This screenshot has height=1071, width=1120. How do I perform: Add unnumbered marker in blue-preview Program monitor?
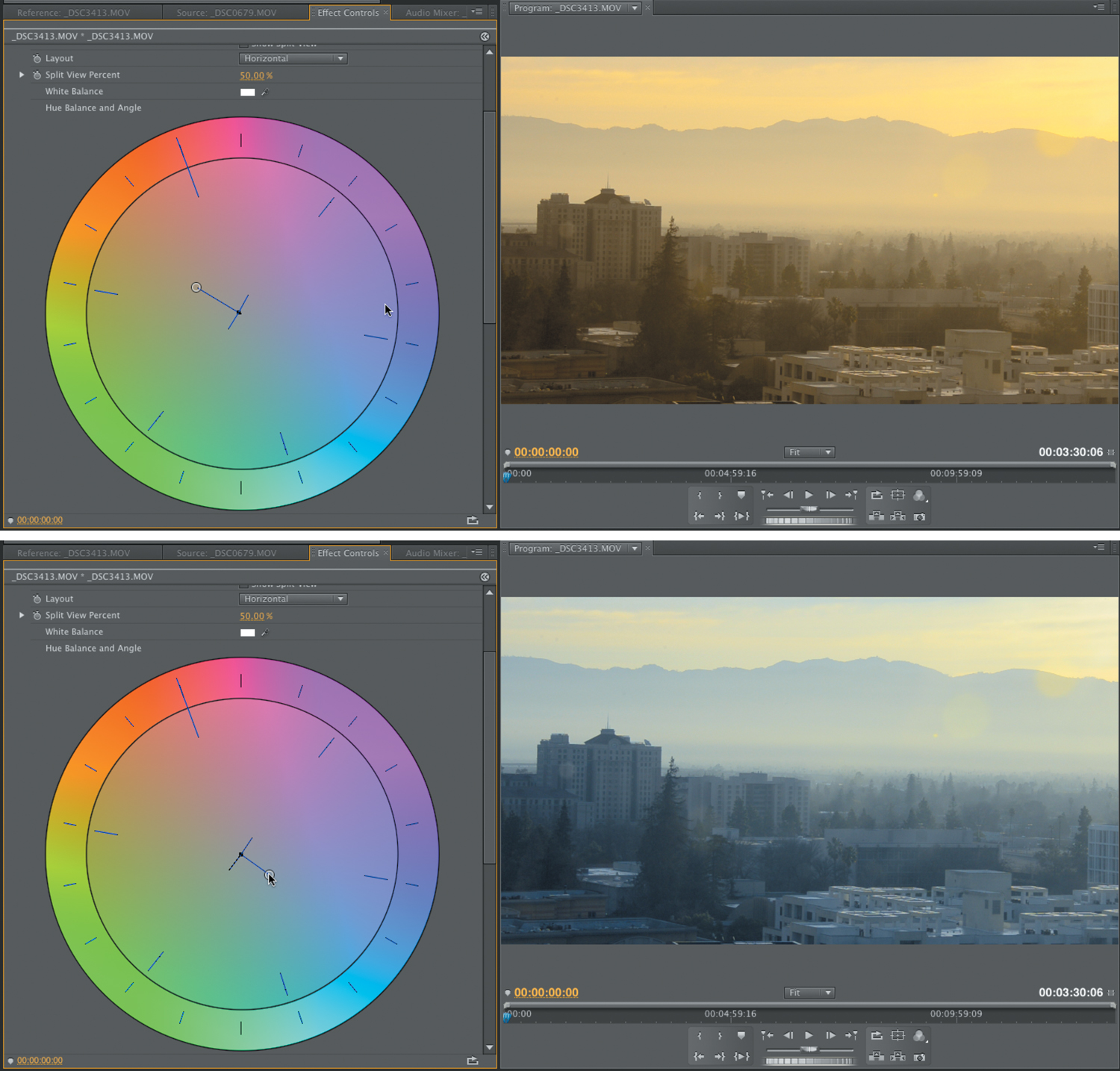tap(741, 1035)
